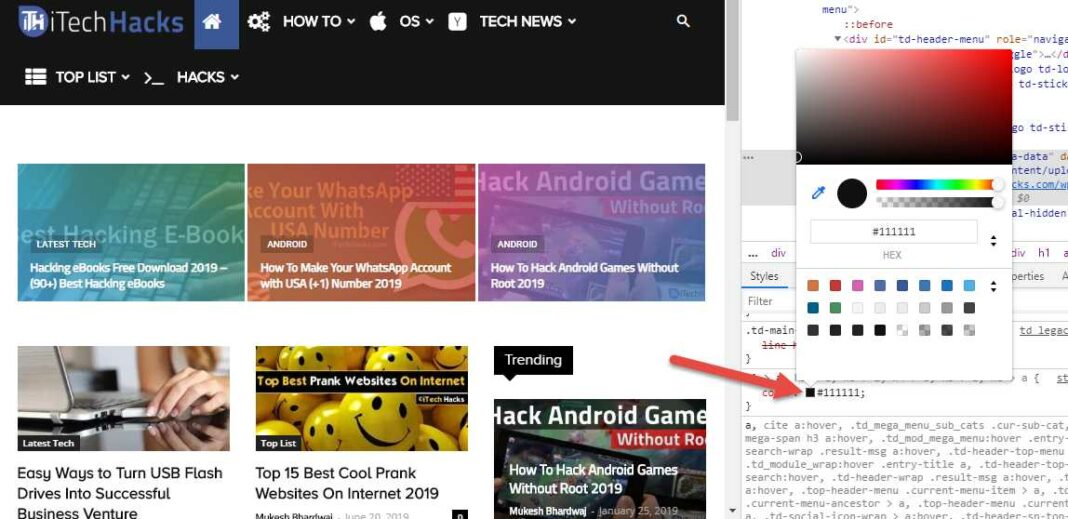Click the td_legacy stylesheet link
Image resolution: width=1068 pixels, height=519 pixels.
click(x=1043, y=330)
